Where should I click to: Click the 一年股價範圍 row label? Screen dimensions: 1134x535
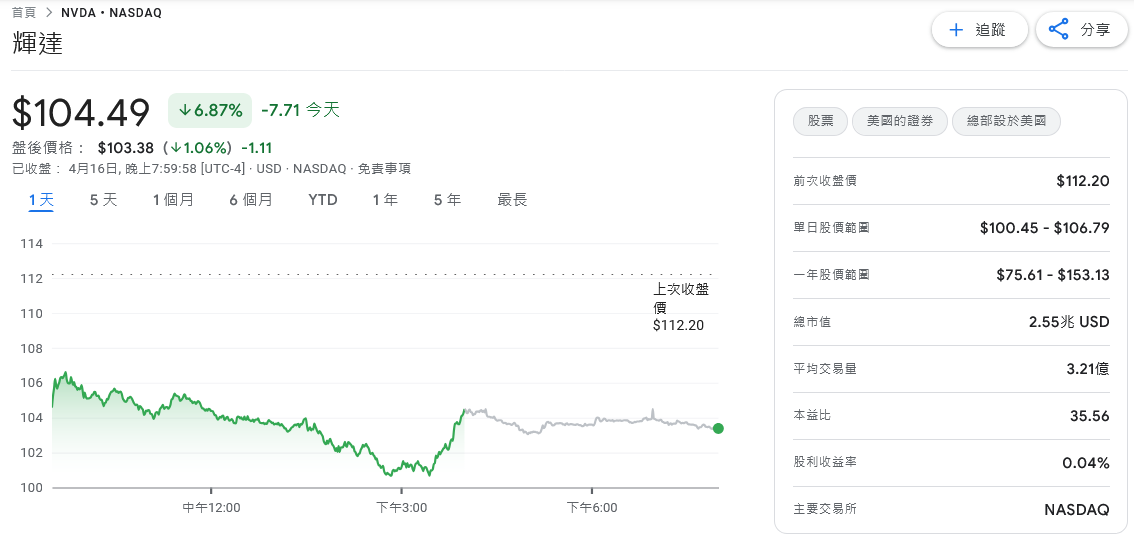(832, 275)
